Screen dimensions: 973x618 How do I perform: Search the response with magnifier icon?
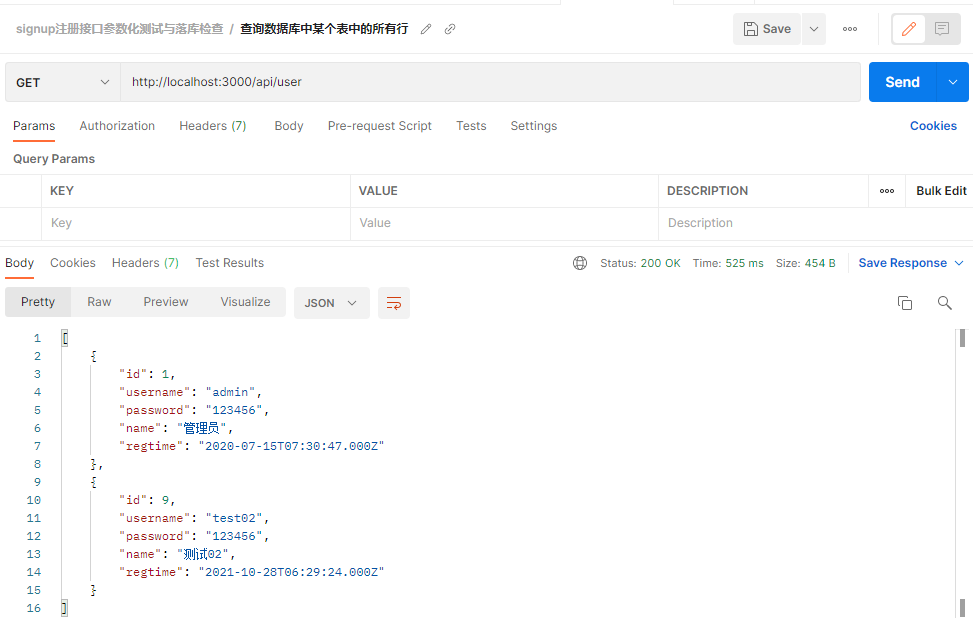944,303
